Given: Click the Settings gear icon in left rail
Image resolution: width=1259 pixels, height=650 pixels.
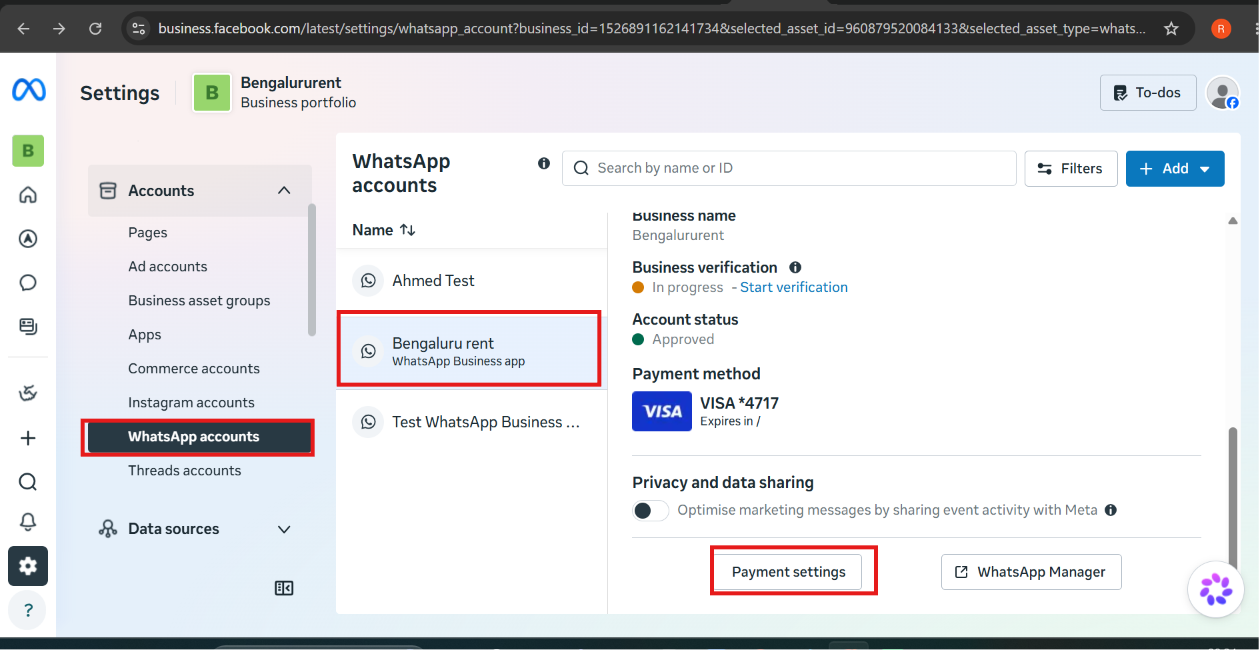Looking at the screenshot, I should pyautogui.click(x=28, y=566).
